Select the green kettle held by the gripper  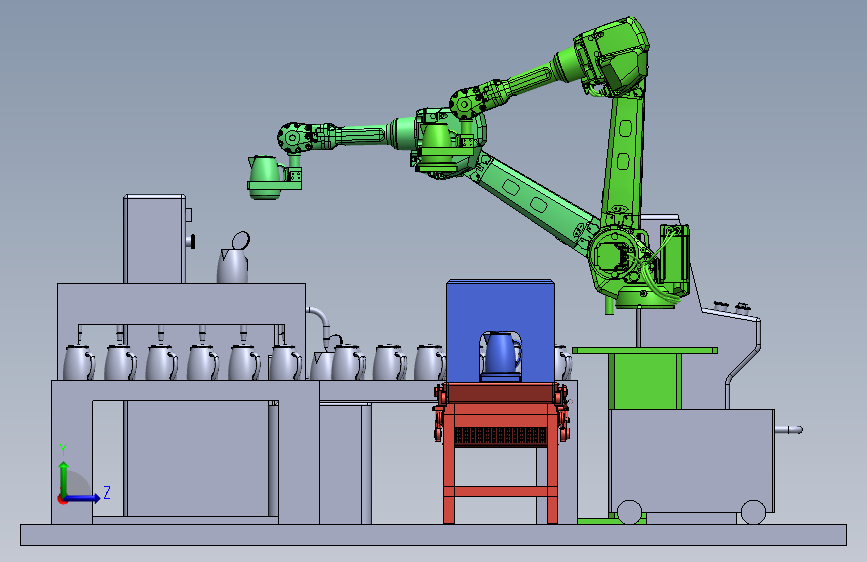click(266, 177)
